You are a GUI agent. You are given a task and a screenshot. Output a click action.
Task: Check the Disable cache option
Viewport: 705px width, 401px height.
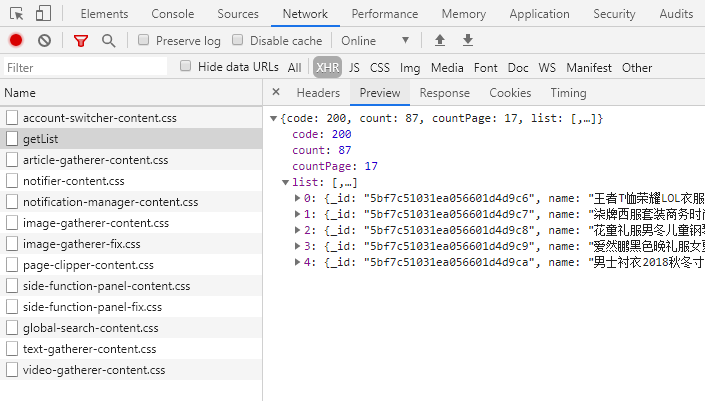pyautogui.click(x=239, y=41)
